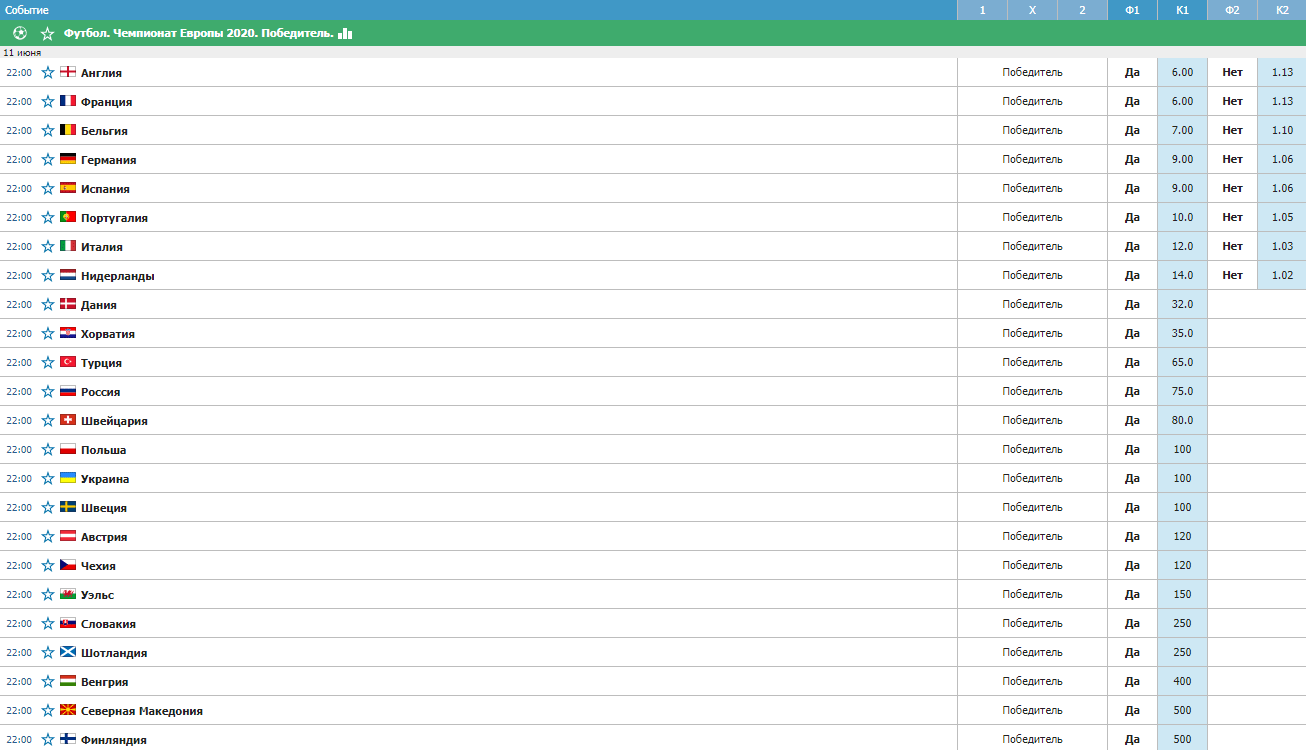Toggle favorite star next to Испания
This screenshot has height=750, width=1306.
tap(47, 189)
